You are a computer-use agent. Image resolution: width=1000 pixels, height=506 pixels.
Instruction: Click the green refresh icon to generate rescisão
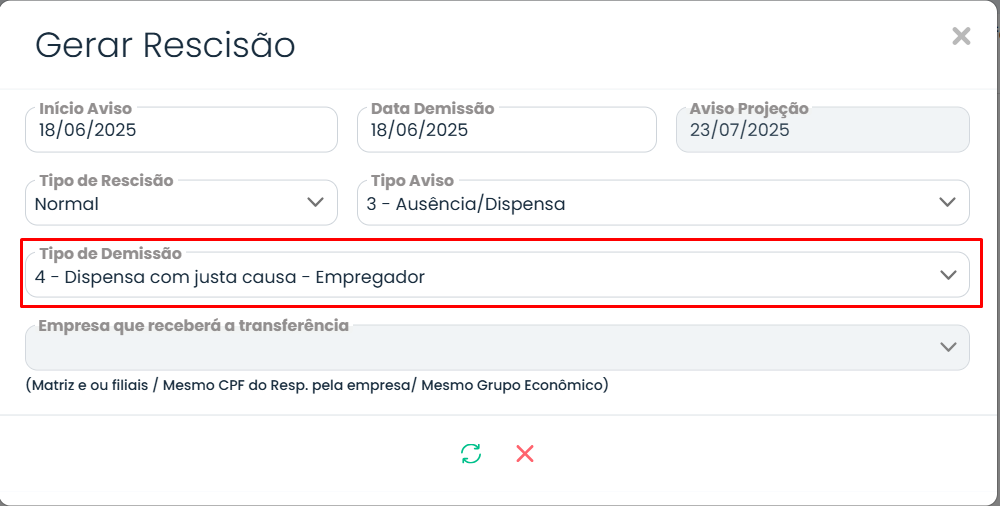point(471,454)
